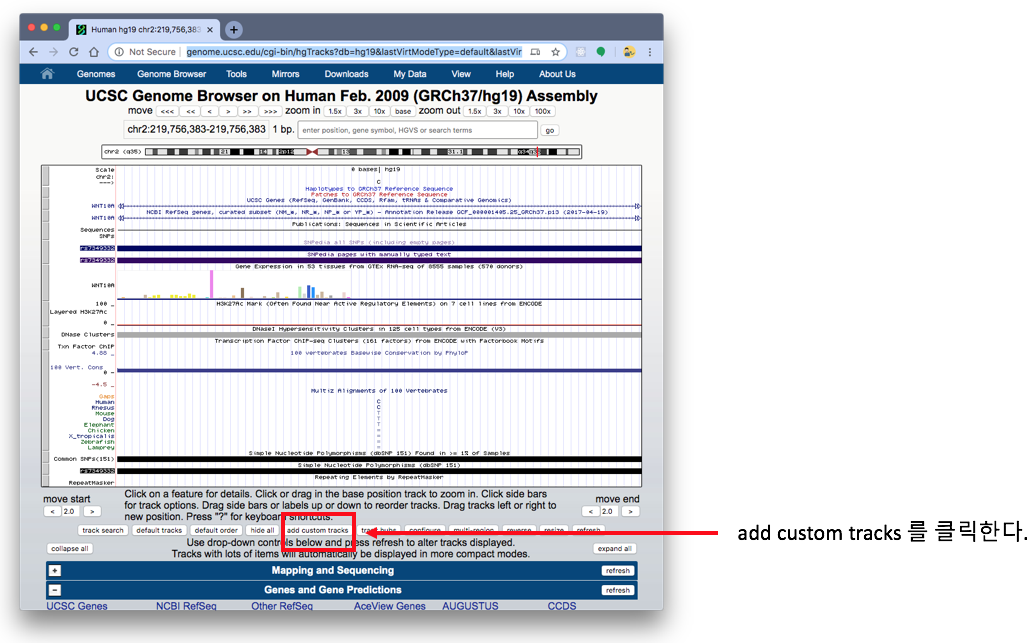
Task: Go back with the browser back arrow
Action: (x=34, y=52)
